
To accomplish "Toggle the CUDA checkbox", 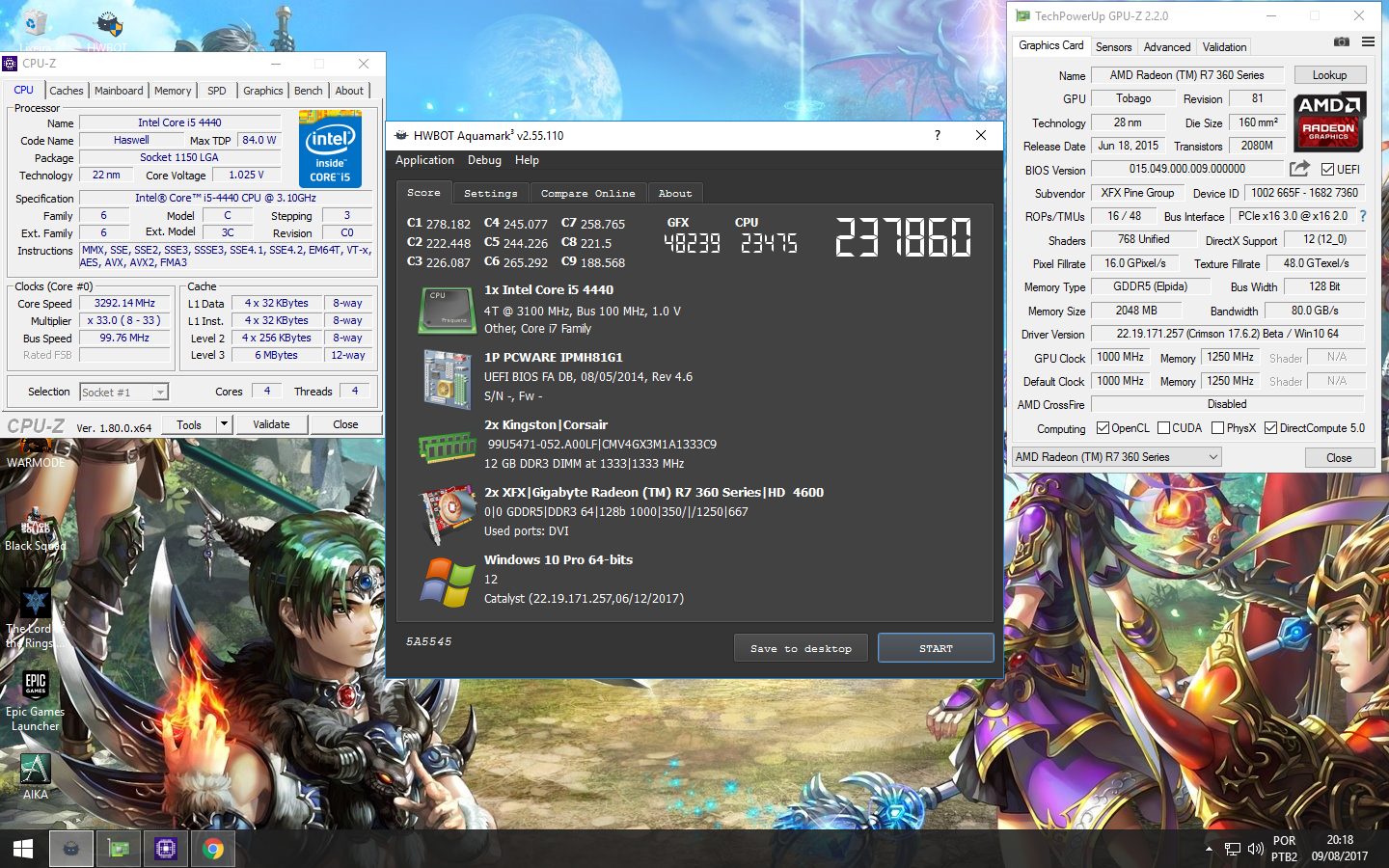I will (x=1163, y=428).
